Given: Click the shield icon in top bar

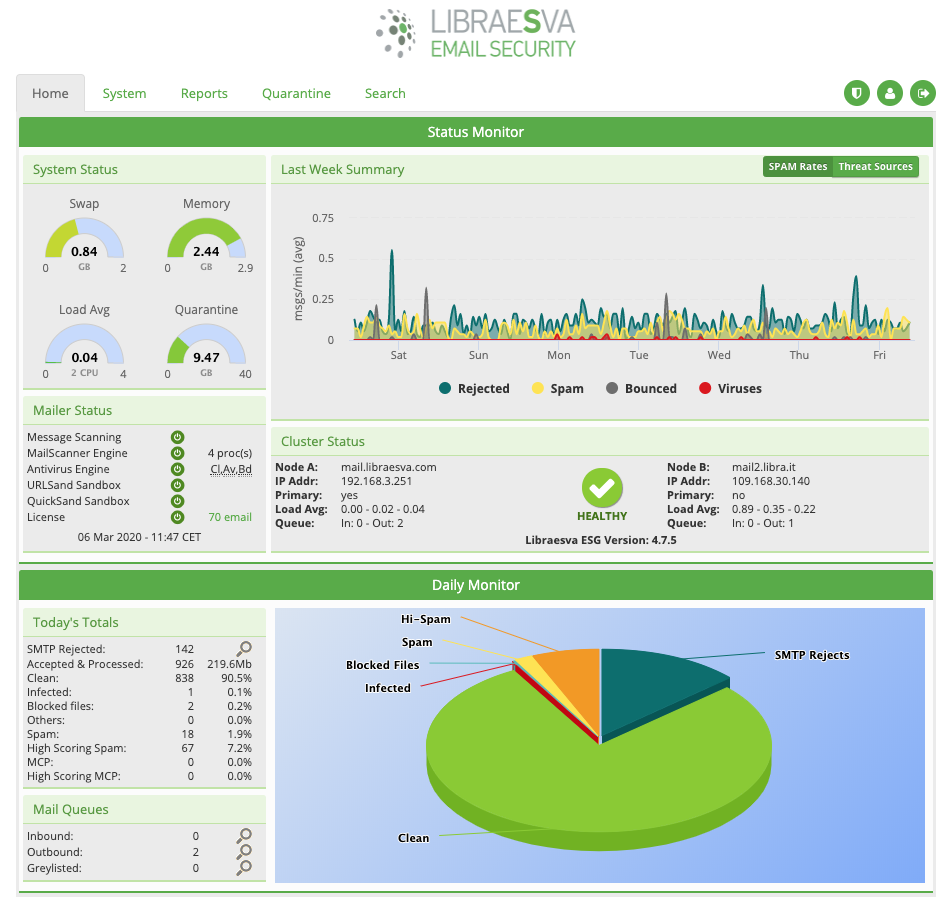Looking at the screenshot, I should pyautogui.click(x=857, y=94).
